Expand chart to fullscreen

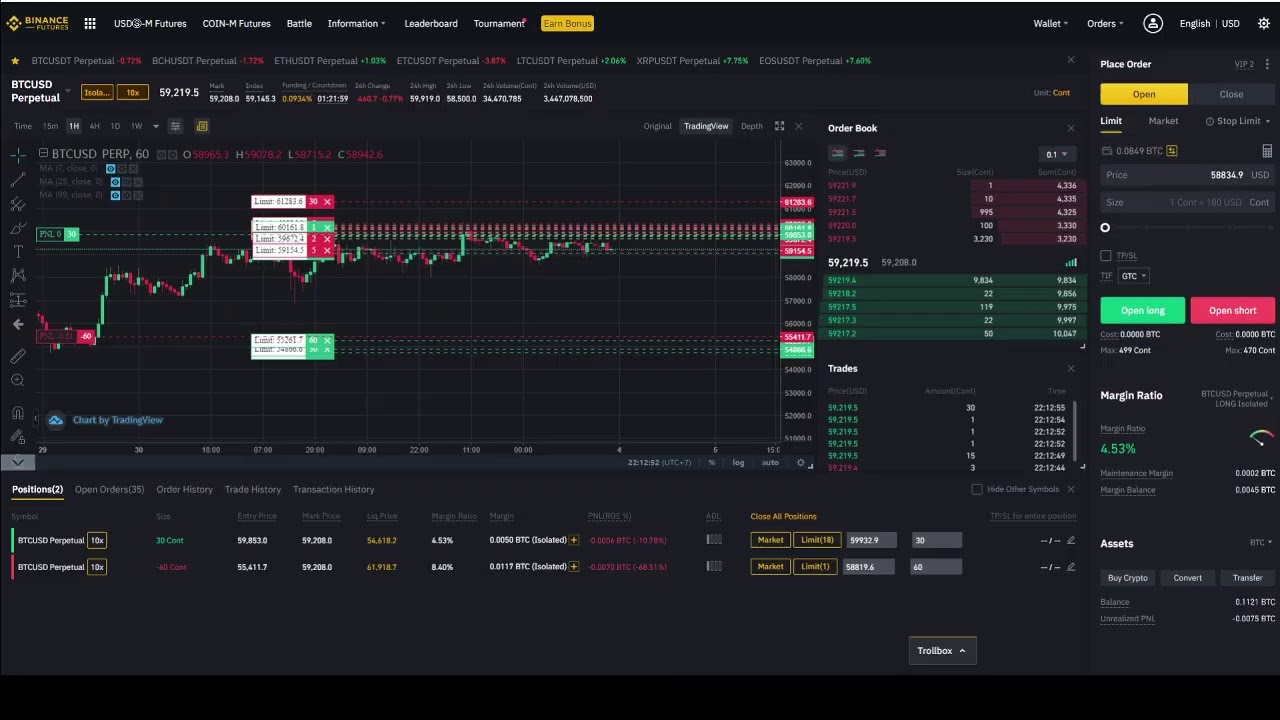(x=779, y=126)
